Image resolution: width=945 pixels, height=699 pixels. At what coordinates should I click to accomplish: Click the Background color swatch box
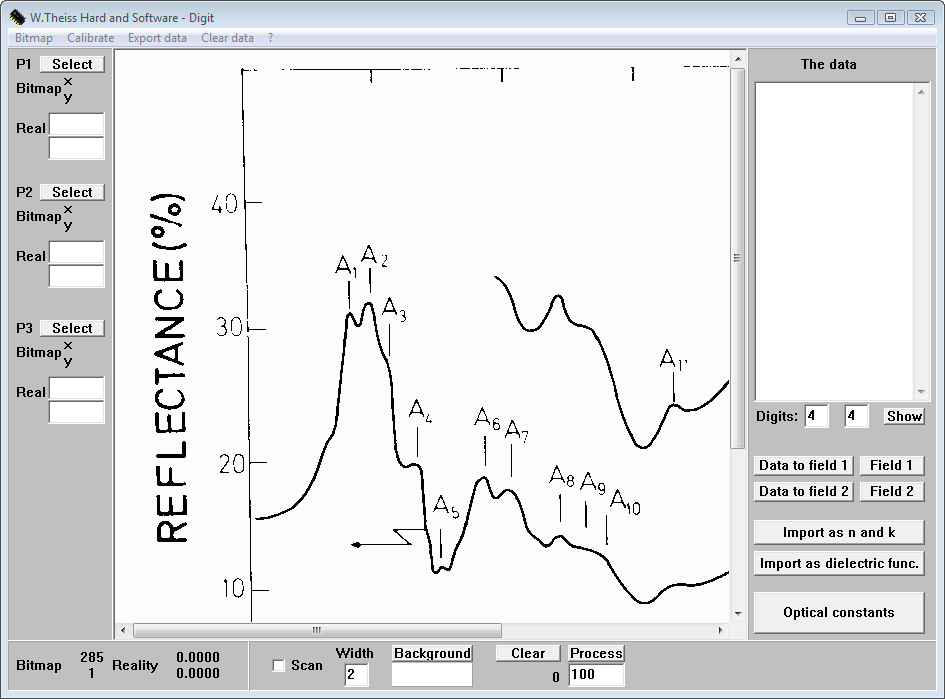pyautogui.click(x=431, y=675)
